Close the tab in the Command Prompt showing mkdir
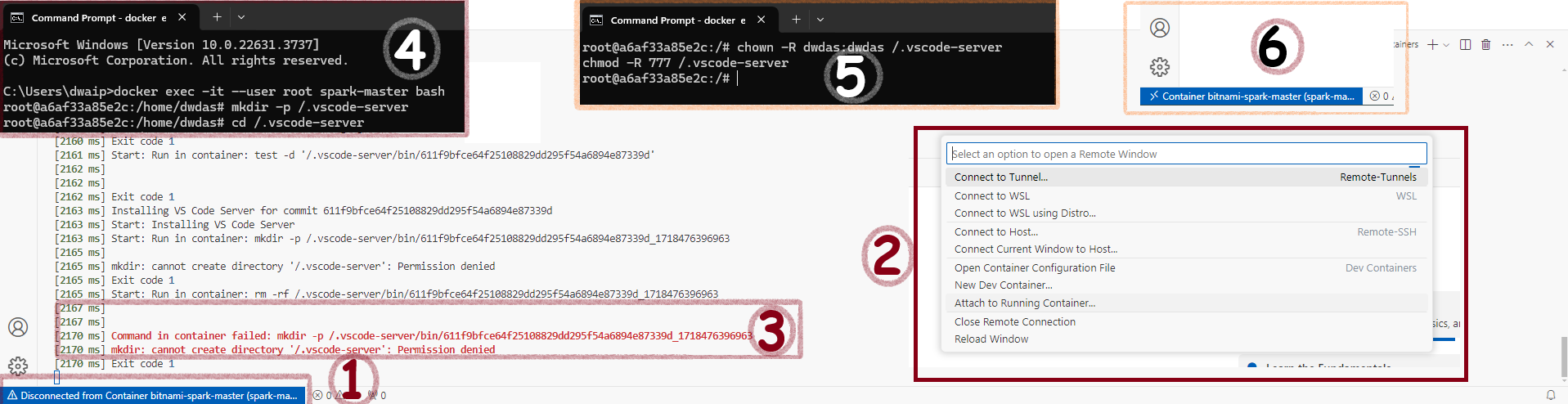The height and width of the screenshot is (404, 1568). point(182,17)
